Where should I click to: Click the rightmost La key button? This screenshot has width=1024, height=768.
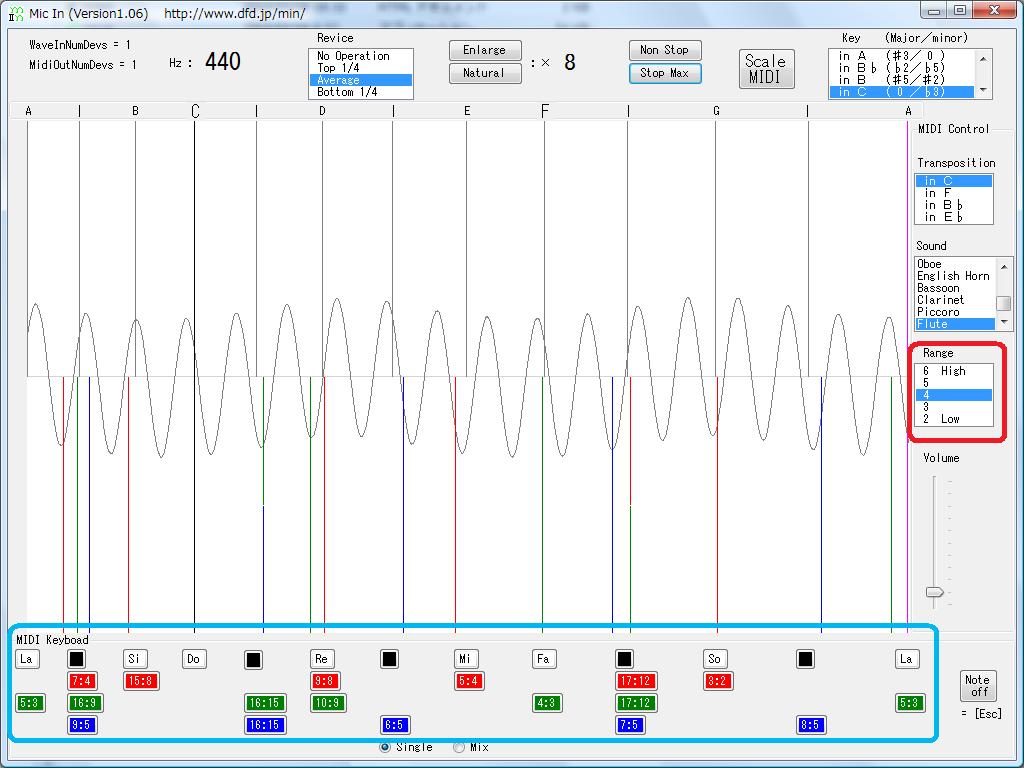click(906, 659)
